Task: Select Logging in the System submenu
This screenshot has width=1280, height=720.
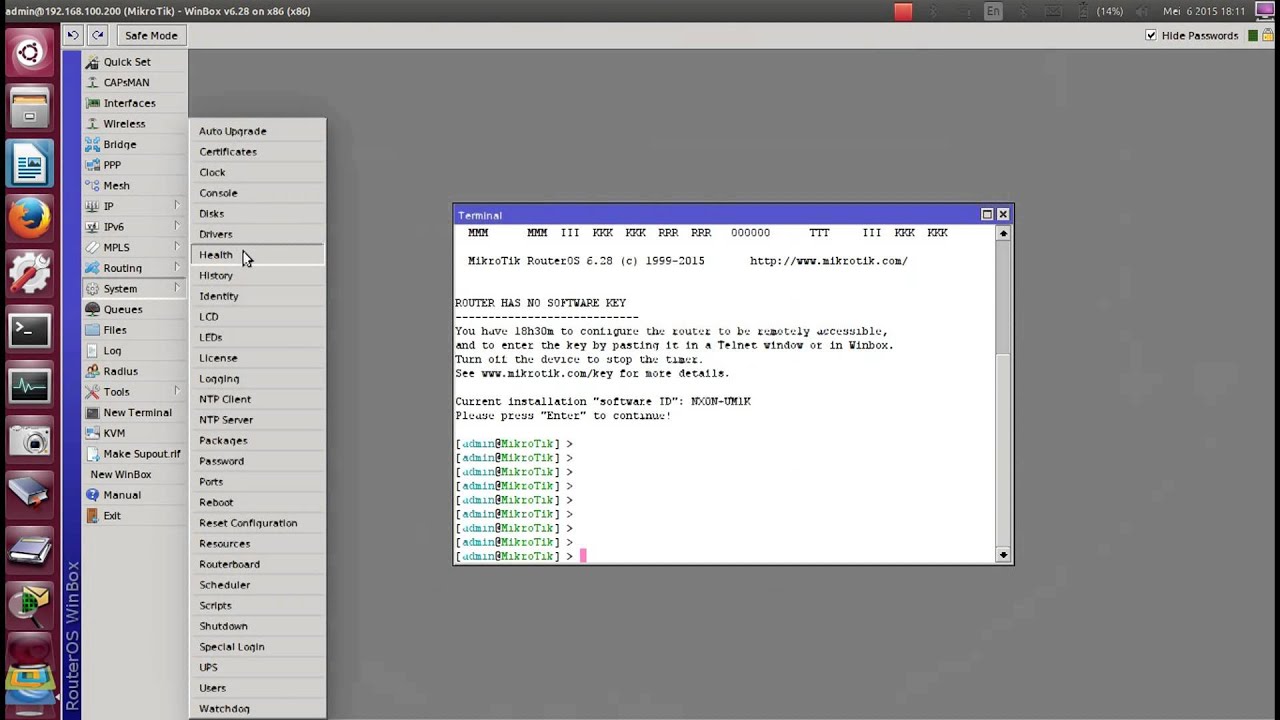Action: [x=258, y=379]
